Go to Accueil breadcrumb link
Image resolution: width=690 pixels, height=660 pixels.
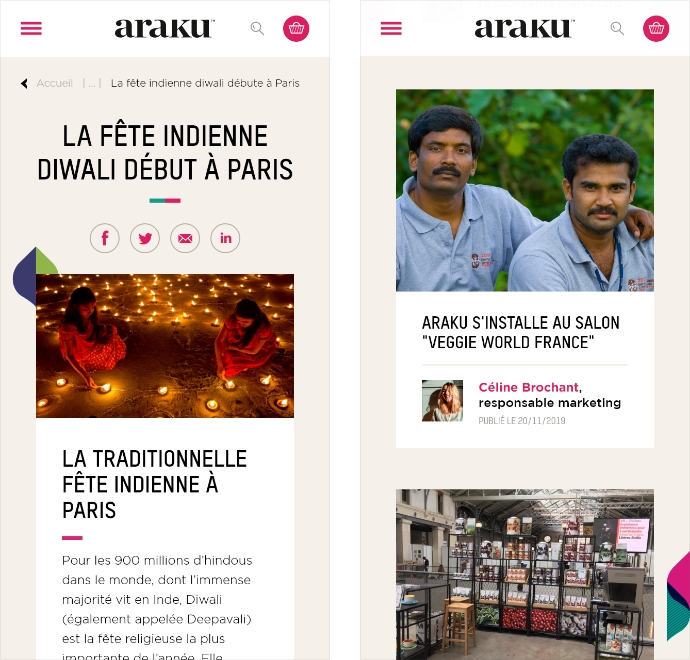click(55, 83)
